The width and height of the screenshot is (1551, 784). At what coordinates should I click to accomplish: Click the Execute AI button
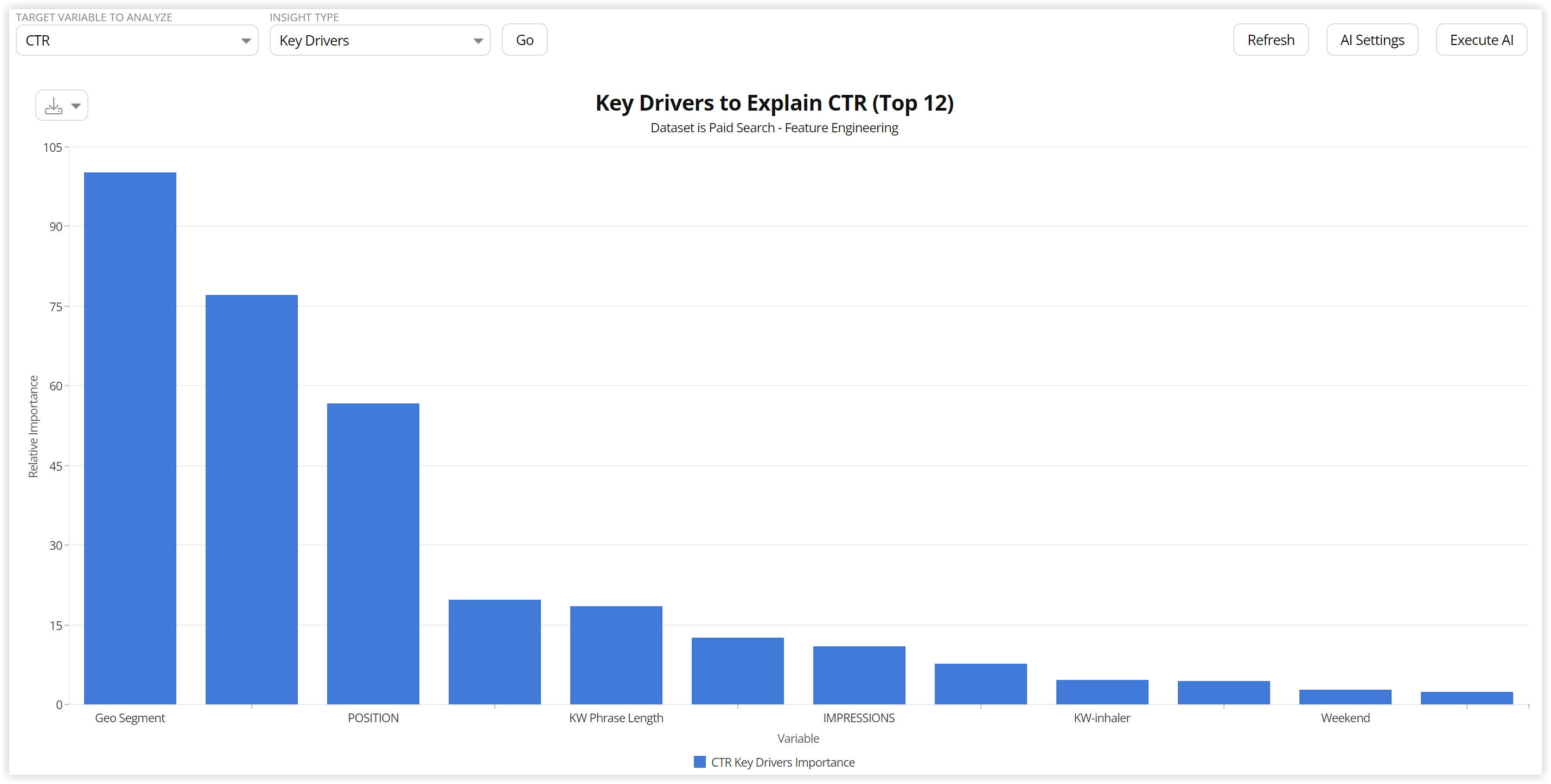[1481, 40]
